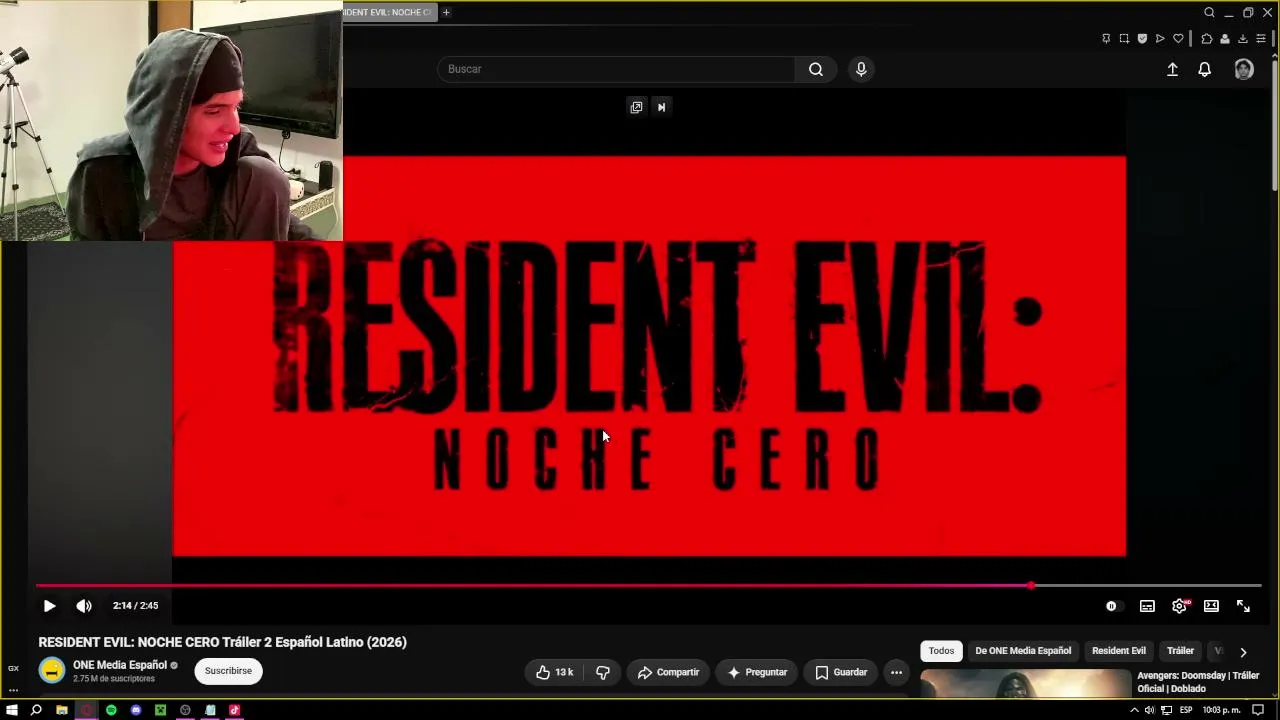Screen dimensions: 1280x720
Task: Open Spotify from the taskbar
Action: [111, 710]
